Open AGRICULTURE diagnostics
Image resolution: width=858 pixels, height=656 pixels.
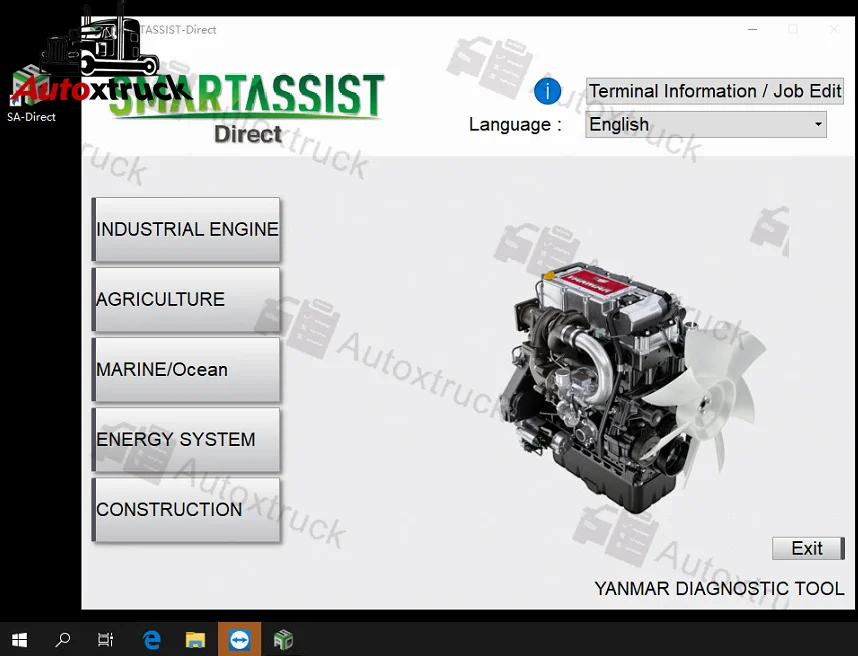[186, 299]
